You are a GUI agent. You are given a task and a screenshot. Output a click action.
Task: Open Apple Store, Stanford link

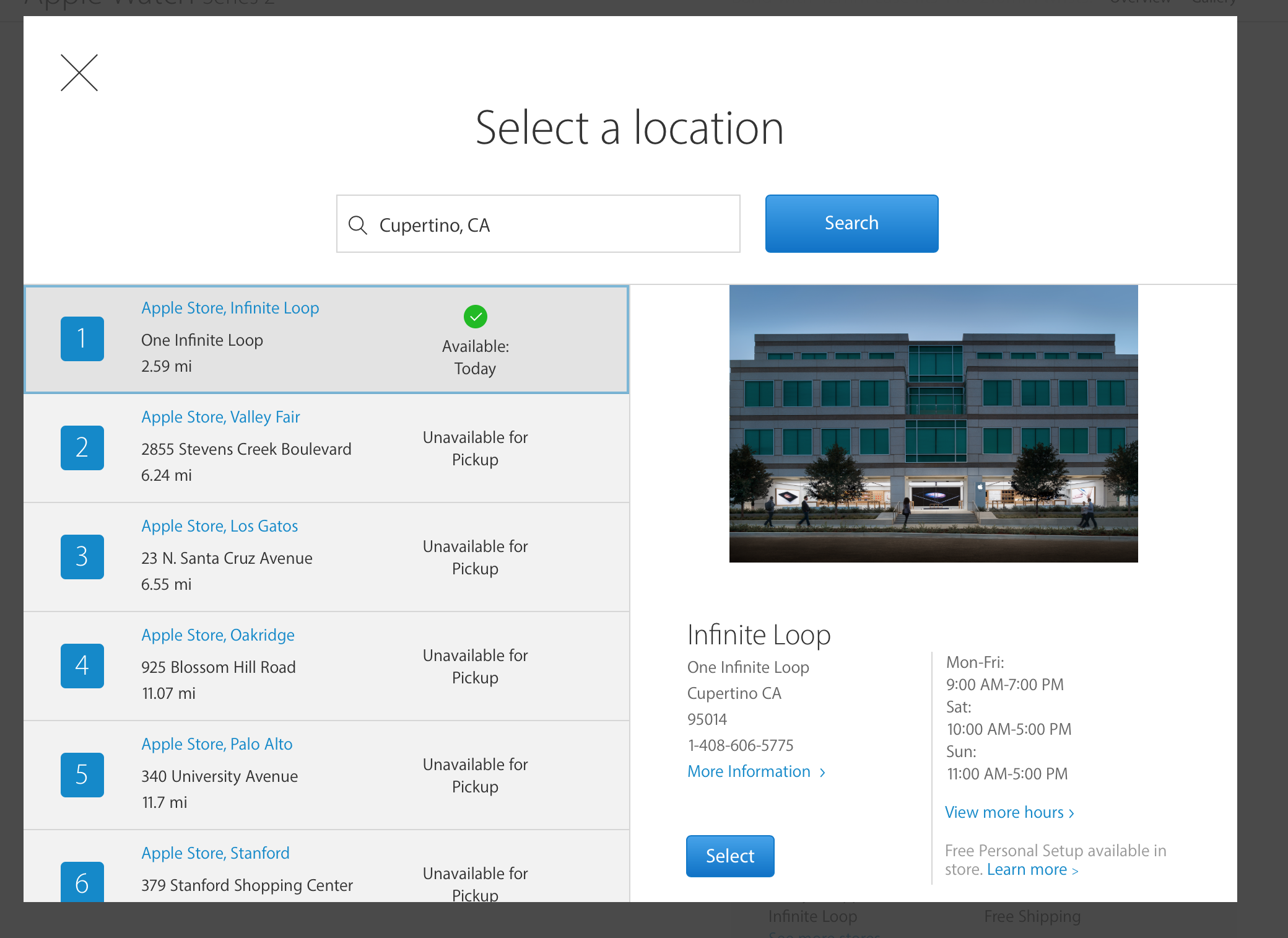pyautogui.click(x=215, y=853)
